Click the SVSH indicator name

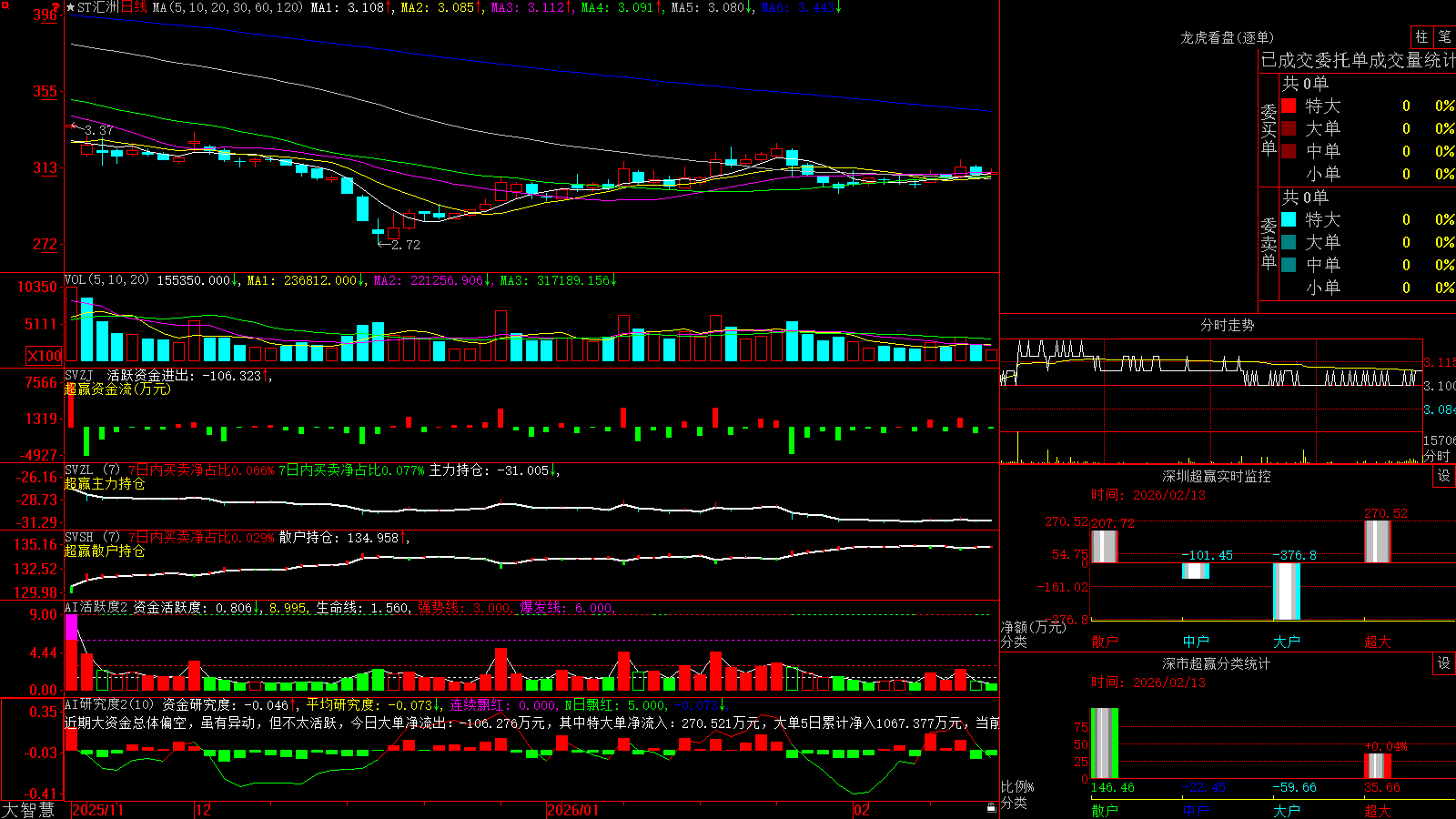[79, 537]
